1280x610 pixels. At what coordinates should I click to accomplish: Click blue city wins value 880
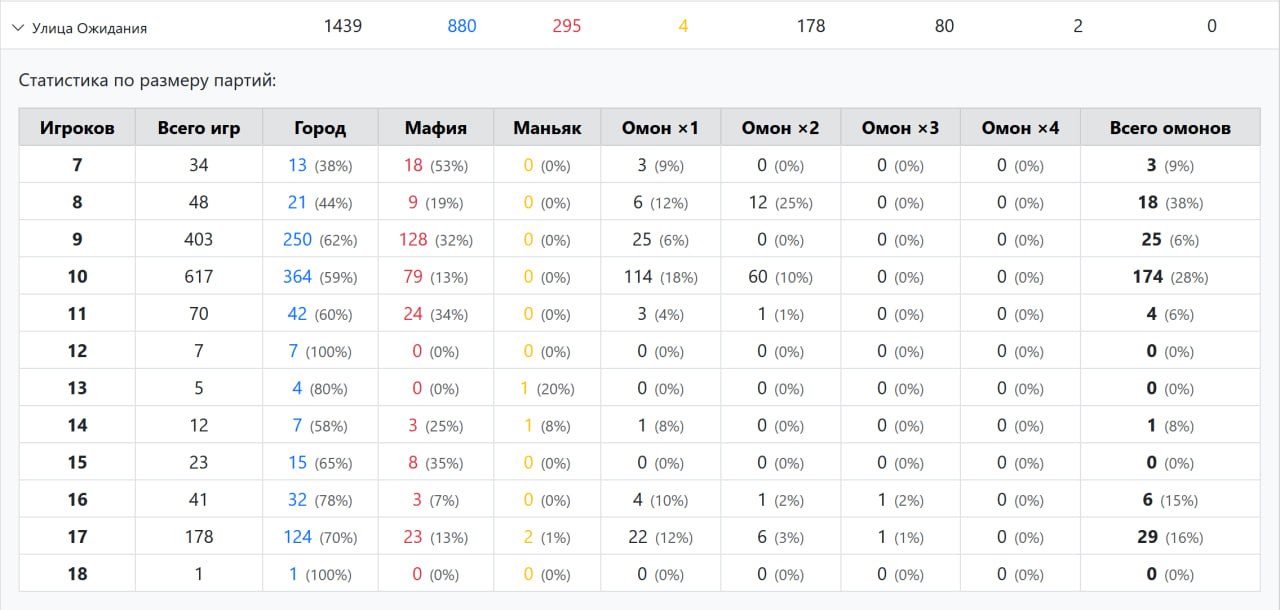462,26
